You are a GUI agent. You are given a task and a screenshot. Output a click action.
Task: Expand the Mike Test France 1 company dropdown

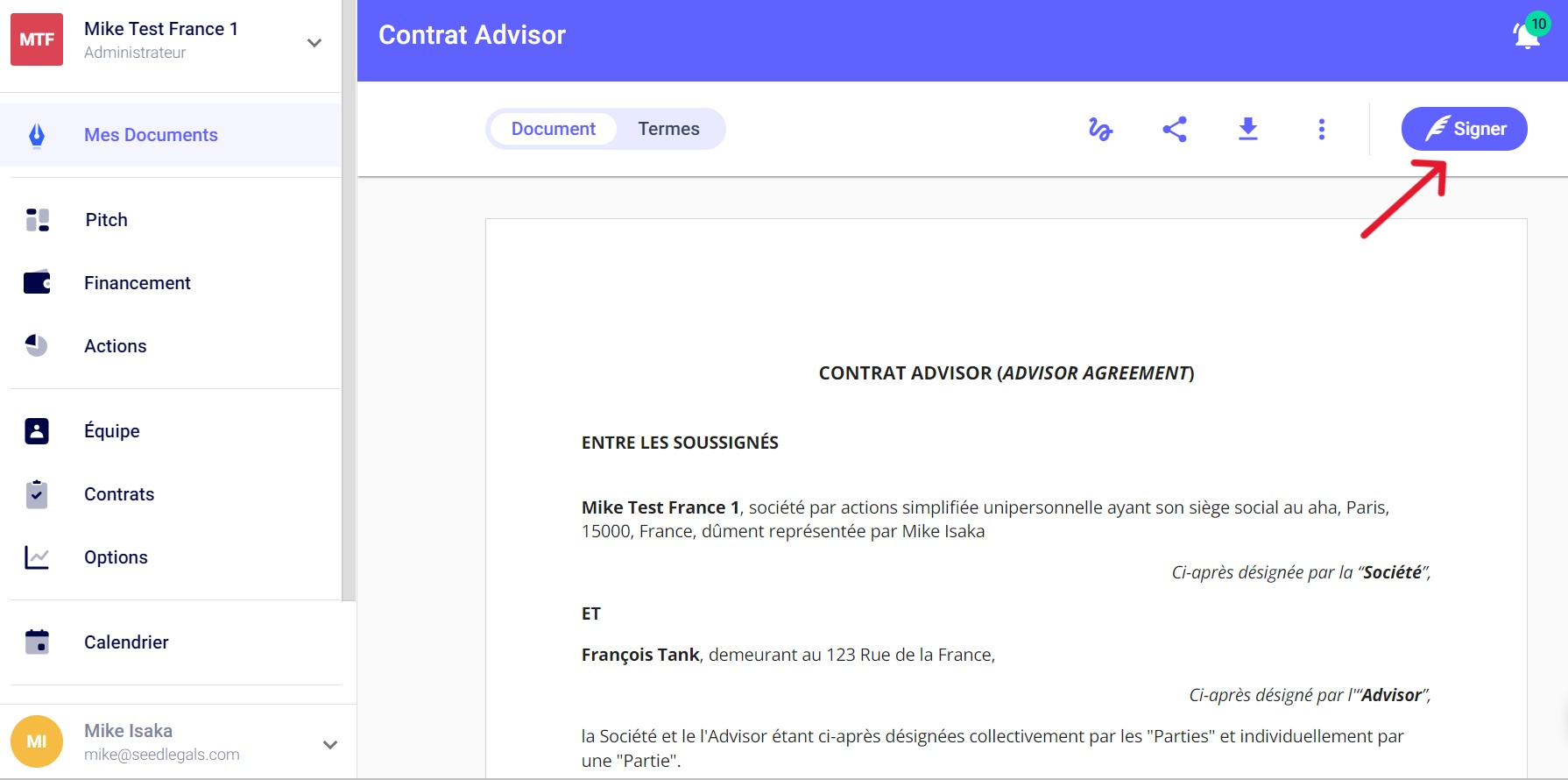point(314,42)
